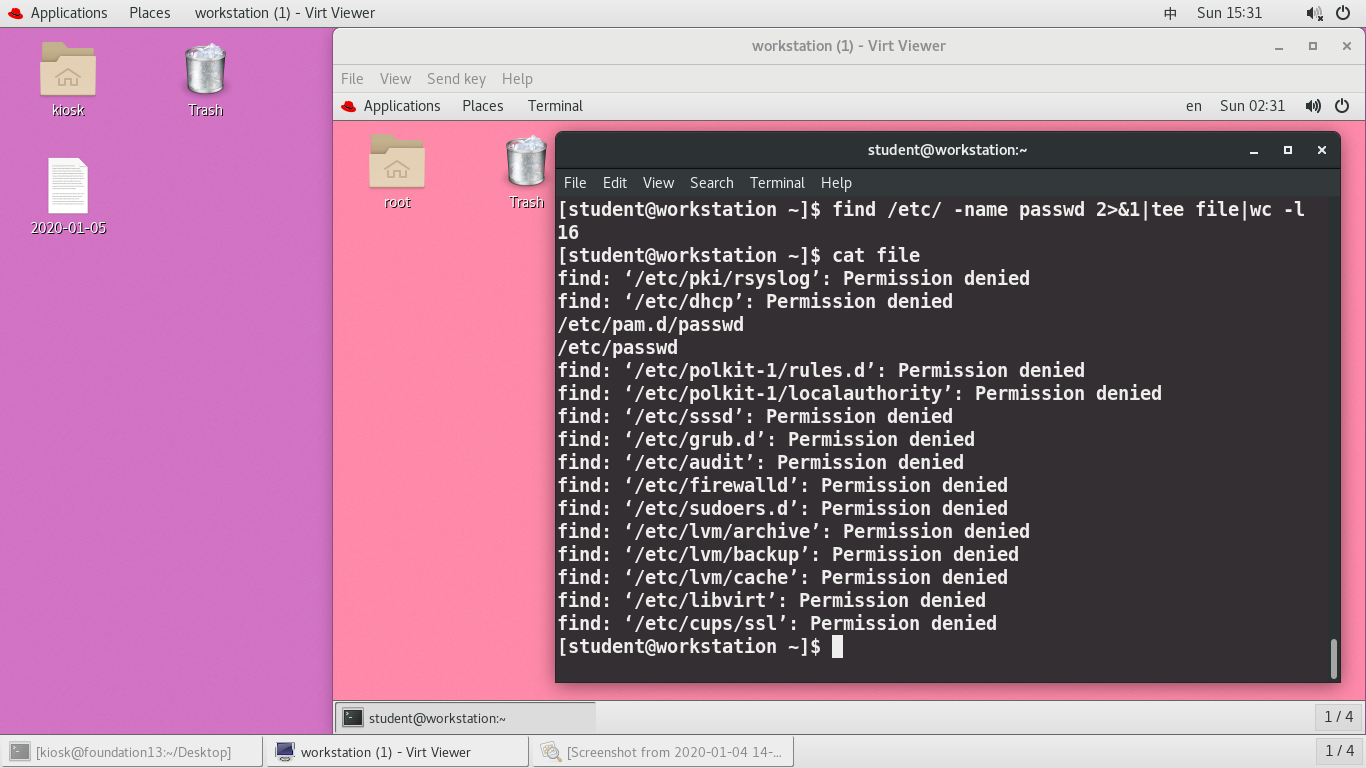Open Virt Viewer View menu
The width and height of the screenshot is (1366, 768).
pos(395,79)
